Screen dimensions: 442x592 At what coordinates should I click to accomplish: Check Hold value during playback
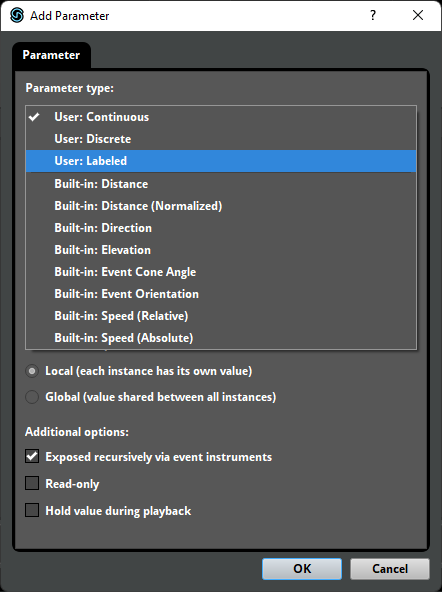[x=32, y=510]
